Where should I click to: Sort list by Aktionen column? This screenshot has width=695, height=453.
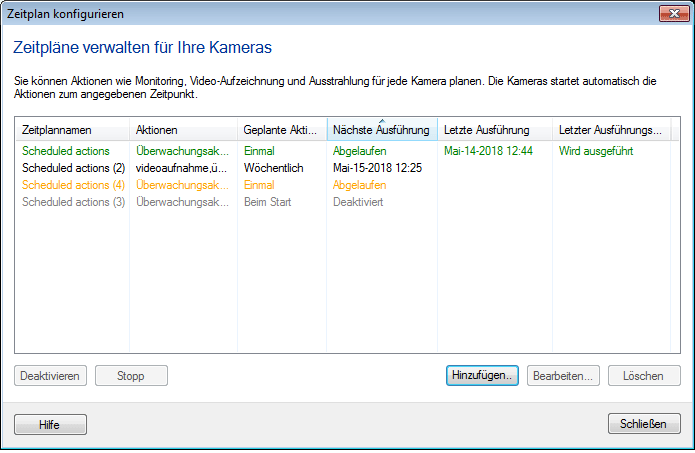tap(183, 130)
